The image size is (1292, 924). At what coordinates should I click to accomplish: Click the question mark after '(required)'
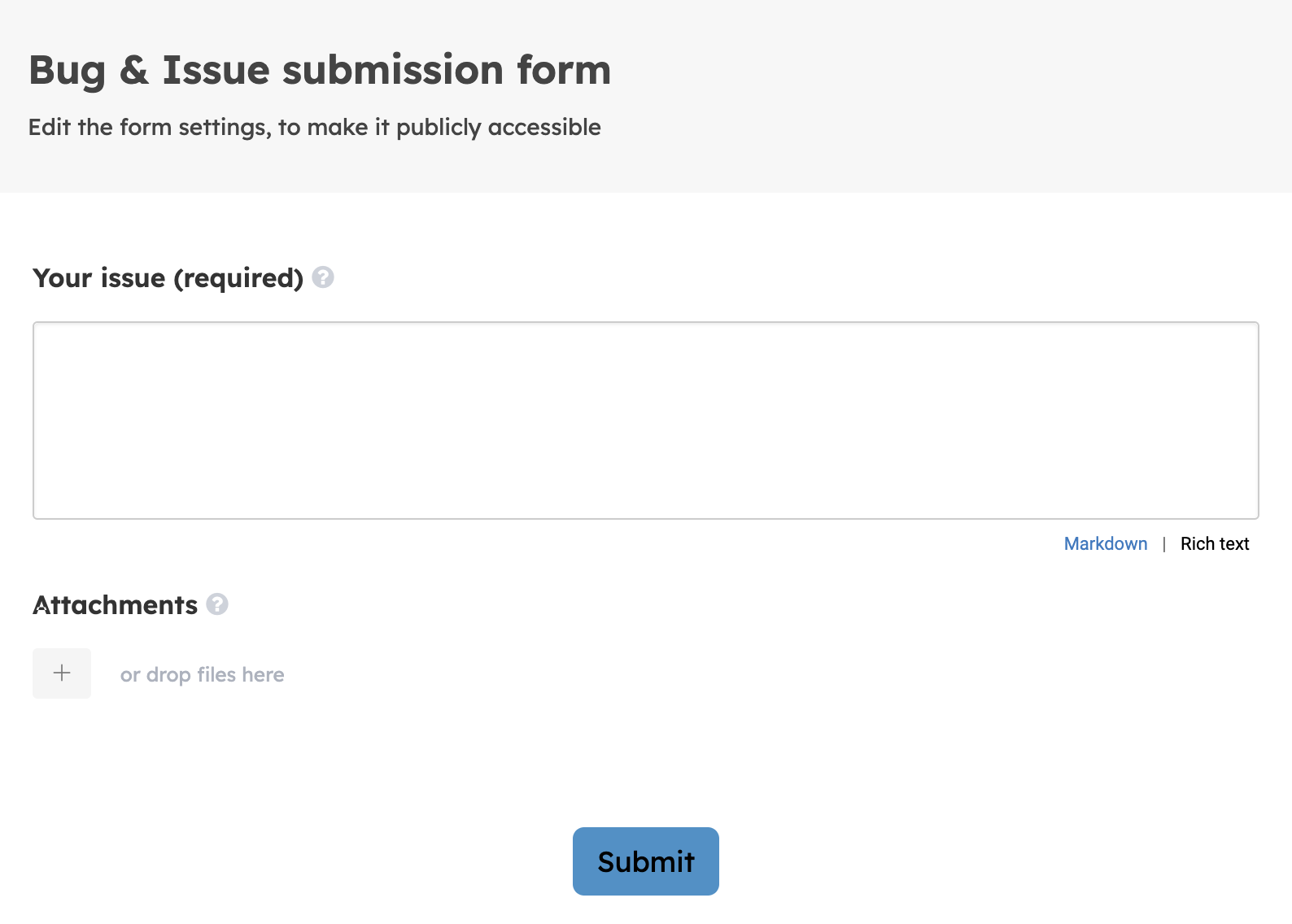(x=323, y=277)
